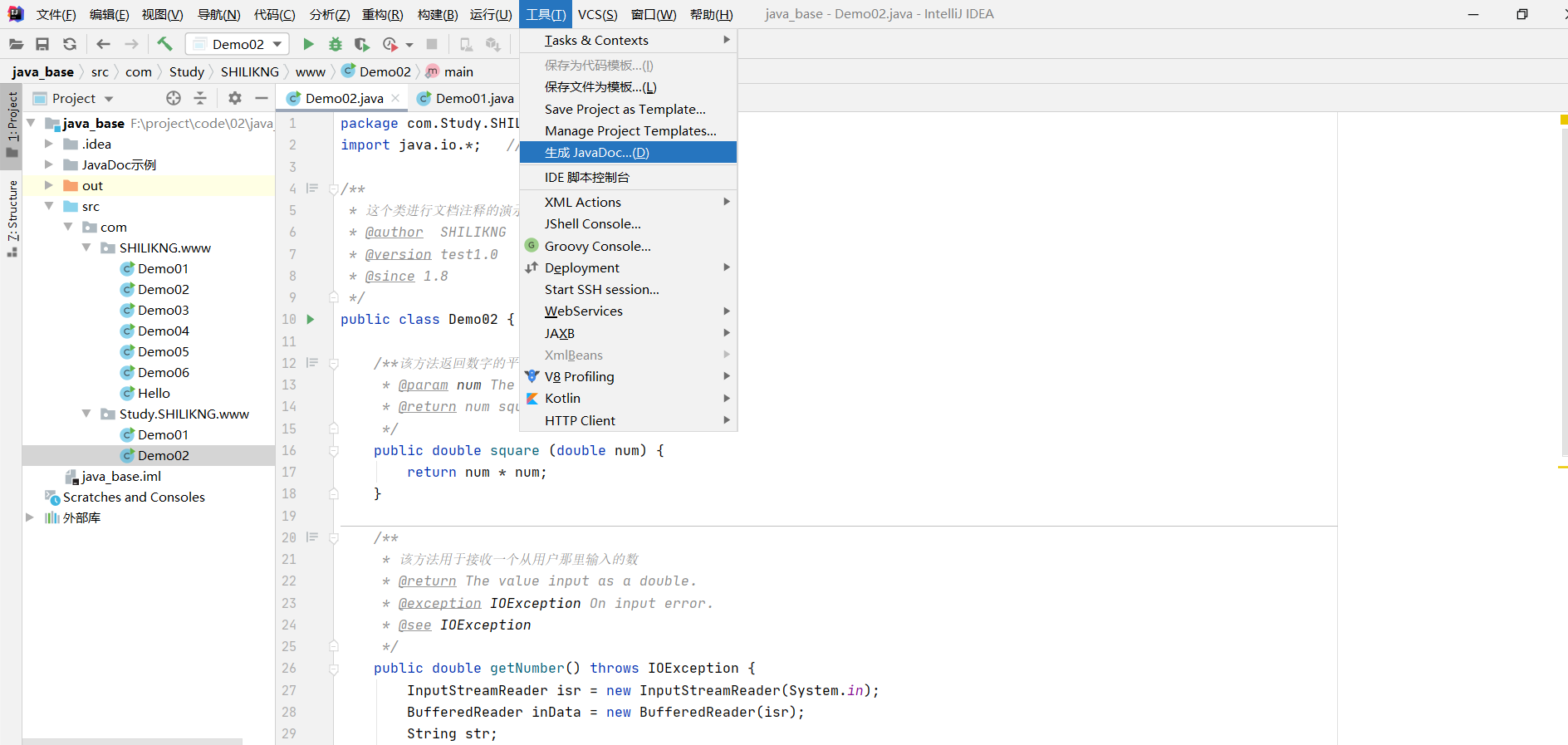Open the Profiler run icon in toolbar
Screen dimensions: 1568x745
coord(390,44)
